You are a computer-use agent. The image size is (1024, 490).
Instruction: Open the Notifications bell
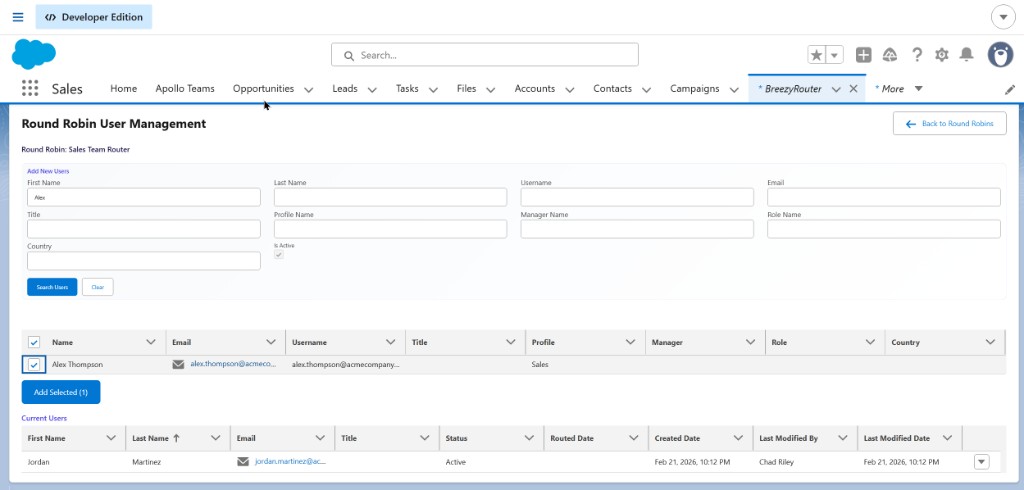click(x=966, y=55)
